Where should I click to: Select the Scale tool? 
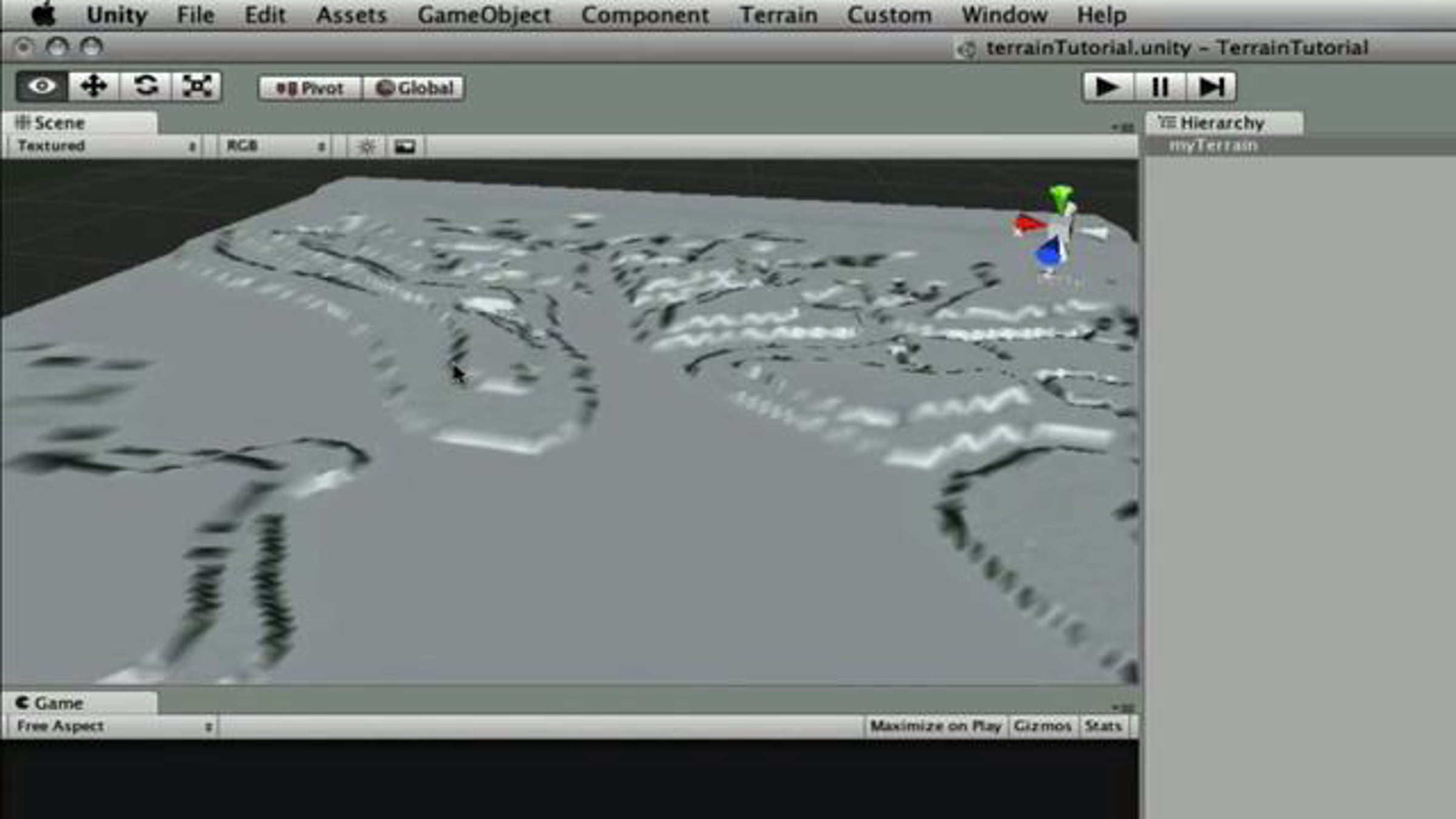pyautogui.click(x=197, y=86)
